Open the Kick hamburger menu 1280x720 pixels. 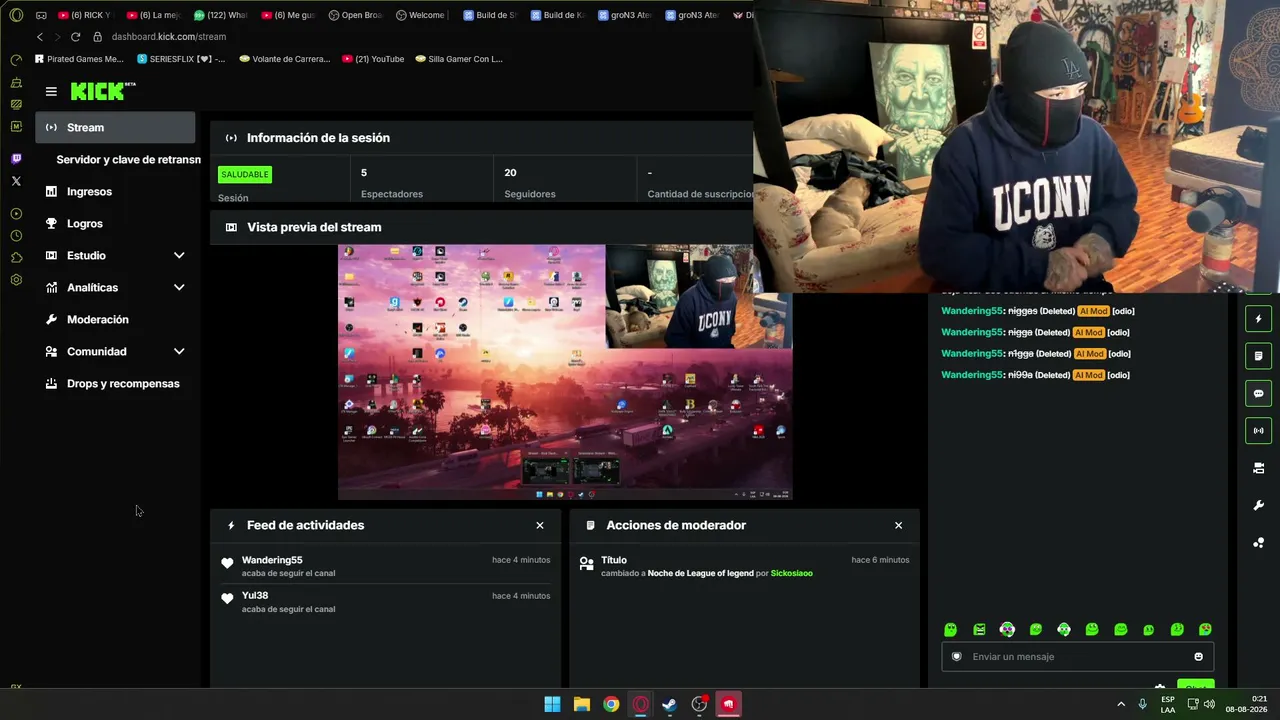point(51,91)
